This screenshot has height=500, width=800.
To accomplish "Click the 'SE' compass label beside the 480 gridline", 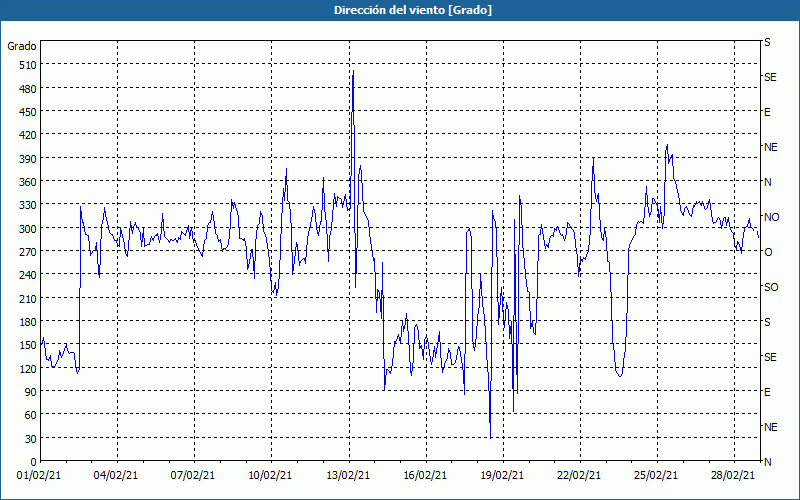I will (770, 78).
